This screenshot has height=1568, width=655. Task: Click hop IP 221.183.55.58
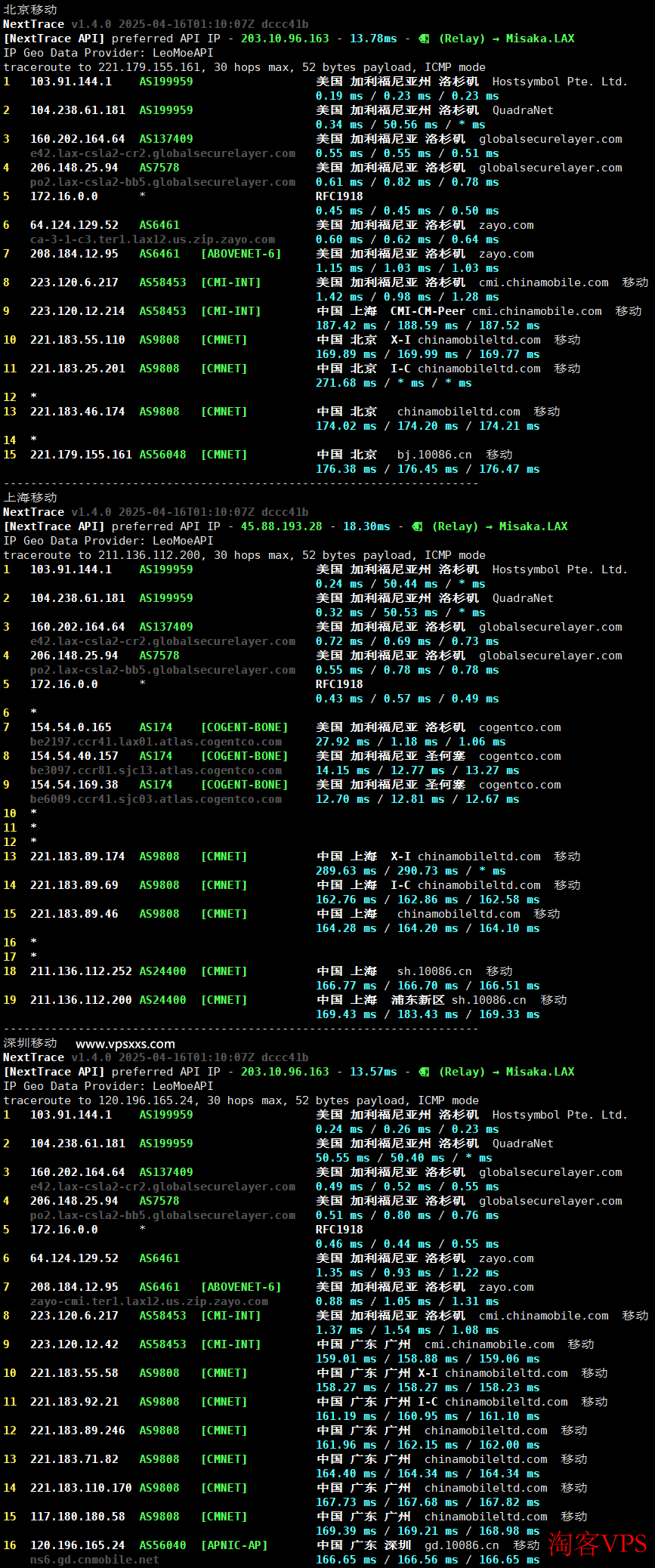(74, 1372)
